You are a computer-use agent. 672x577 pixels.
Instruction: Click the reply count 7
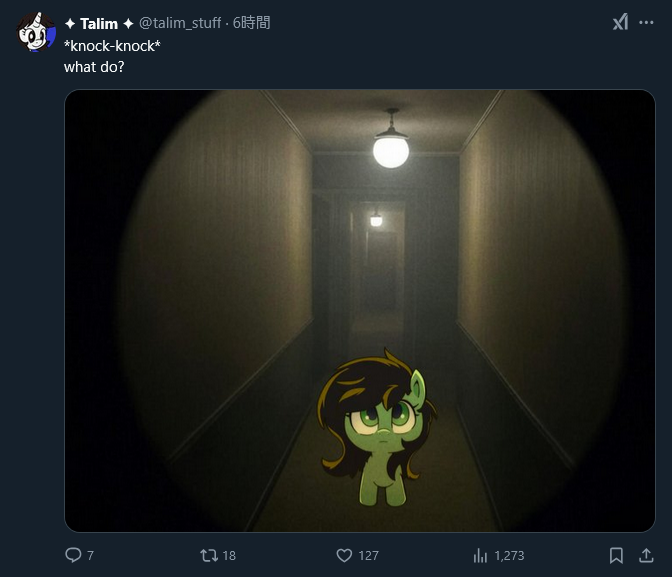pos(90,556)
